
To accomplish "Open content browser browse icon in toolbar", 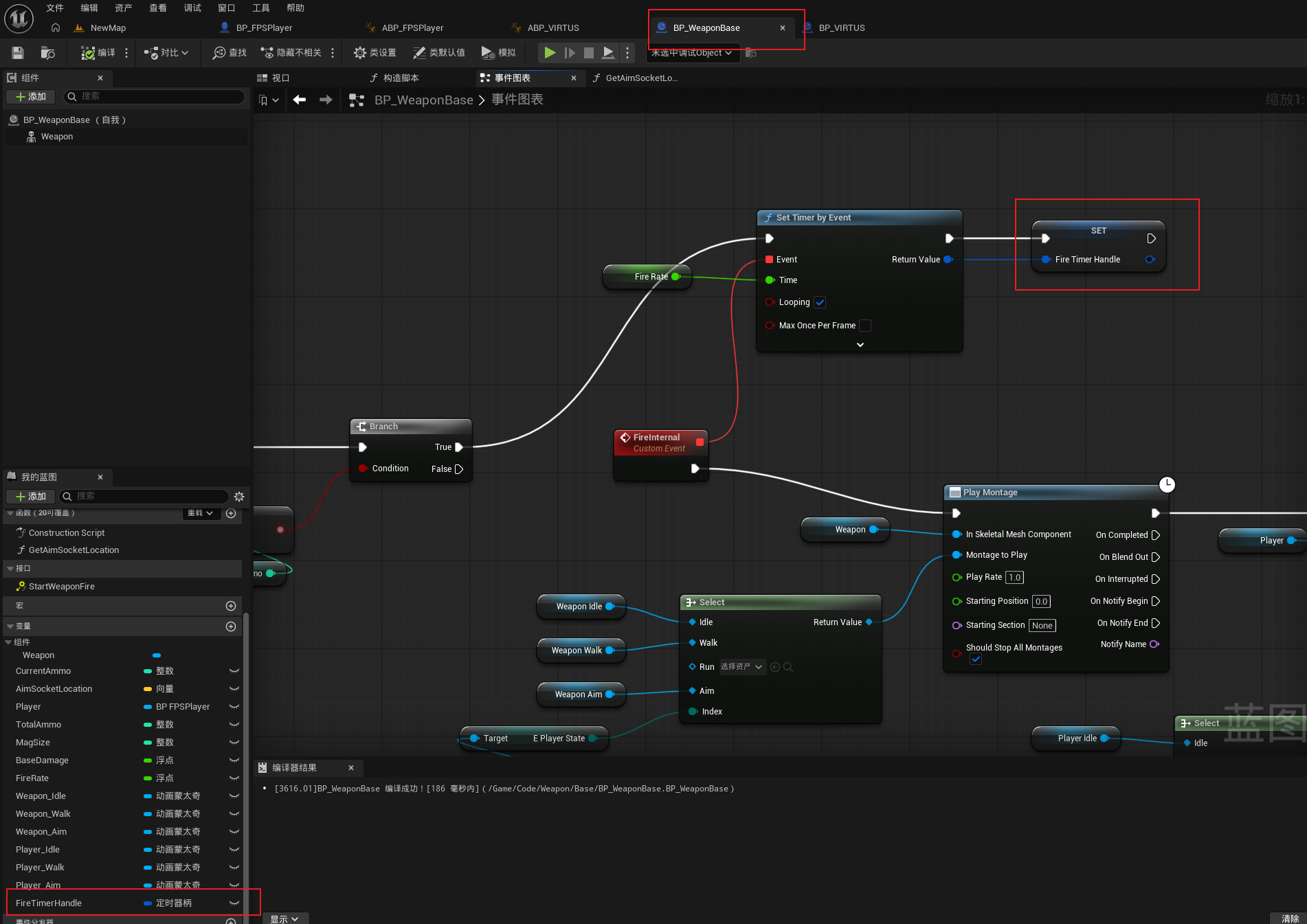I will (x=47, y=53).
